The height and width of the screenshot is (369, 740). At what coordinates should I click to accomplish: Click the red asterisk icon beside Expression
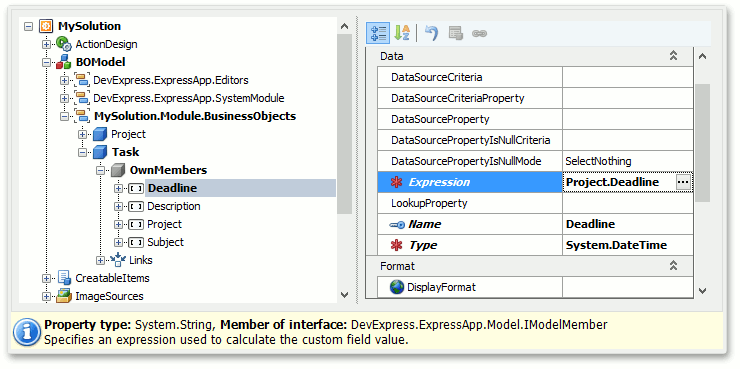click(397, 183)
